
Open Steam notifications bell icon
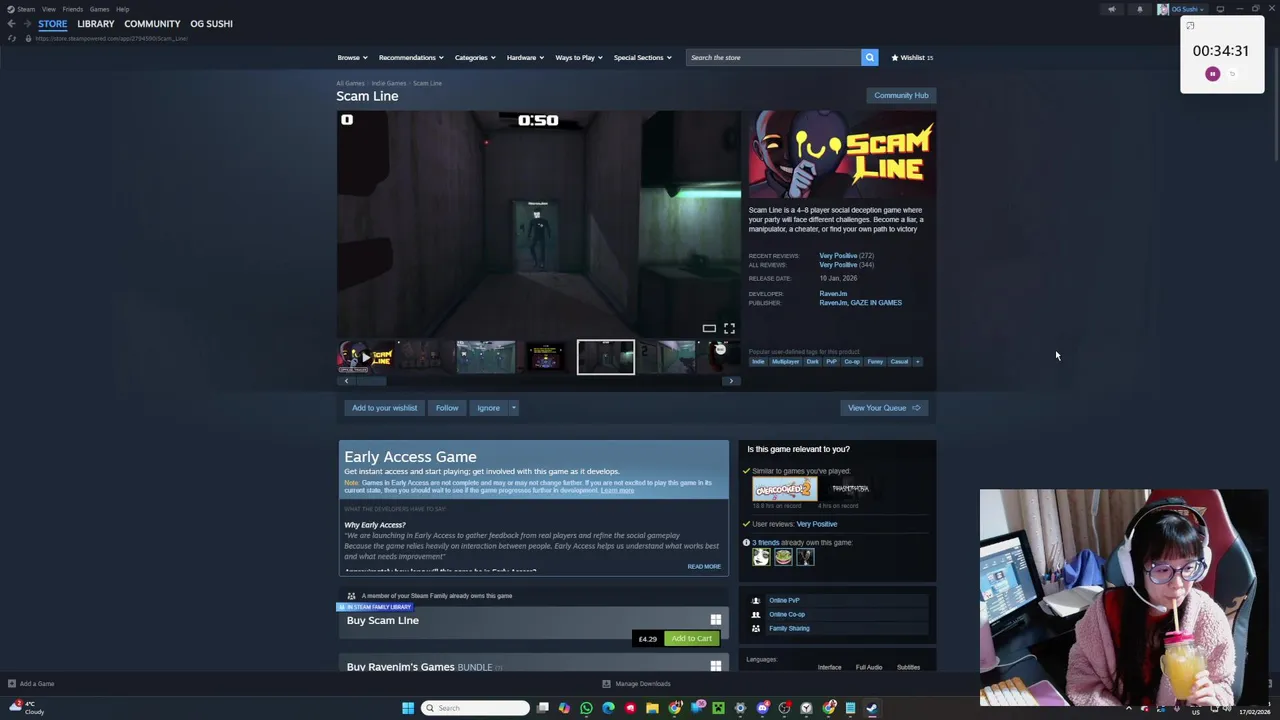point(1139,9)
